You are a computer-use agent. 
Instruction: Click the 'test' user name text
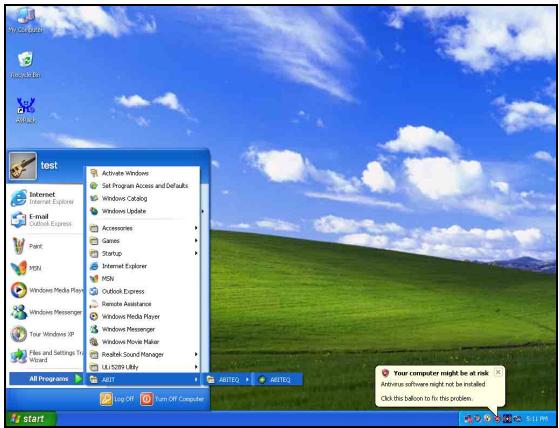[49, 166]
